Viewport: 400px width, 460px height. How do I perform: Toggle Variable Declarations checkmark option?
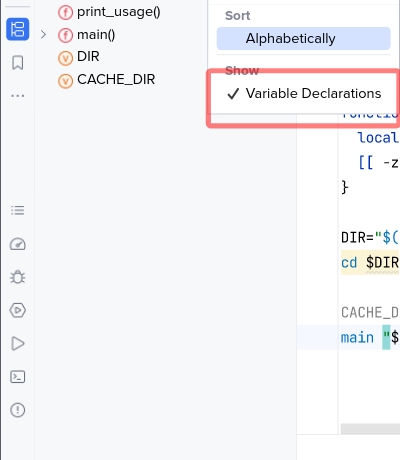[304, 94]
